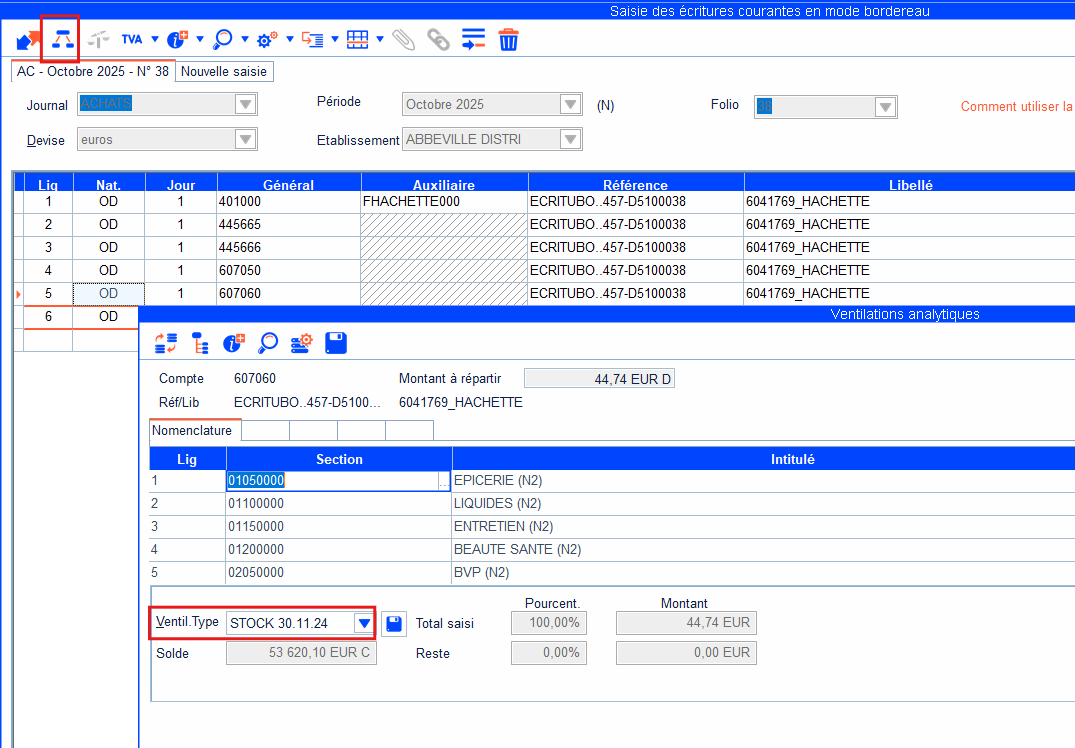The width and height of the screenshot is (1075, 748).
Task: Click the blue-orange arrows icon at toolbar start
Action: [28, 40]
